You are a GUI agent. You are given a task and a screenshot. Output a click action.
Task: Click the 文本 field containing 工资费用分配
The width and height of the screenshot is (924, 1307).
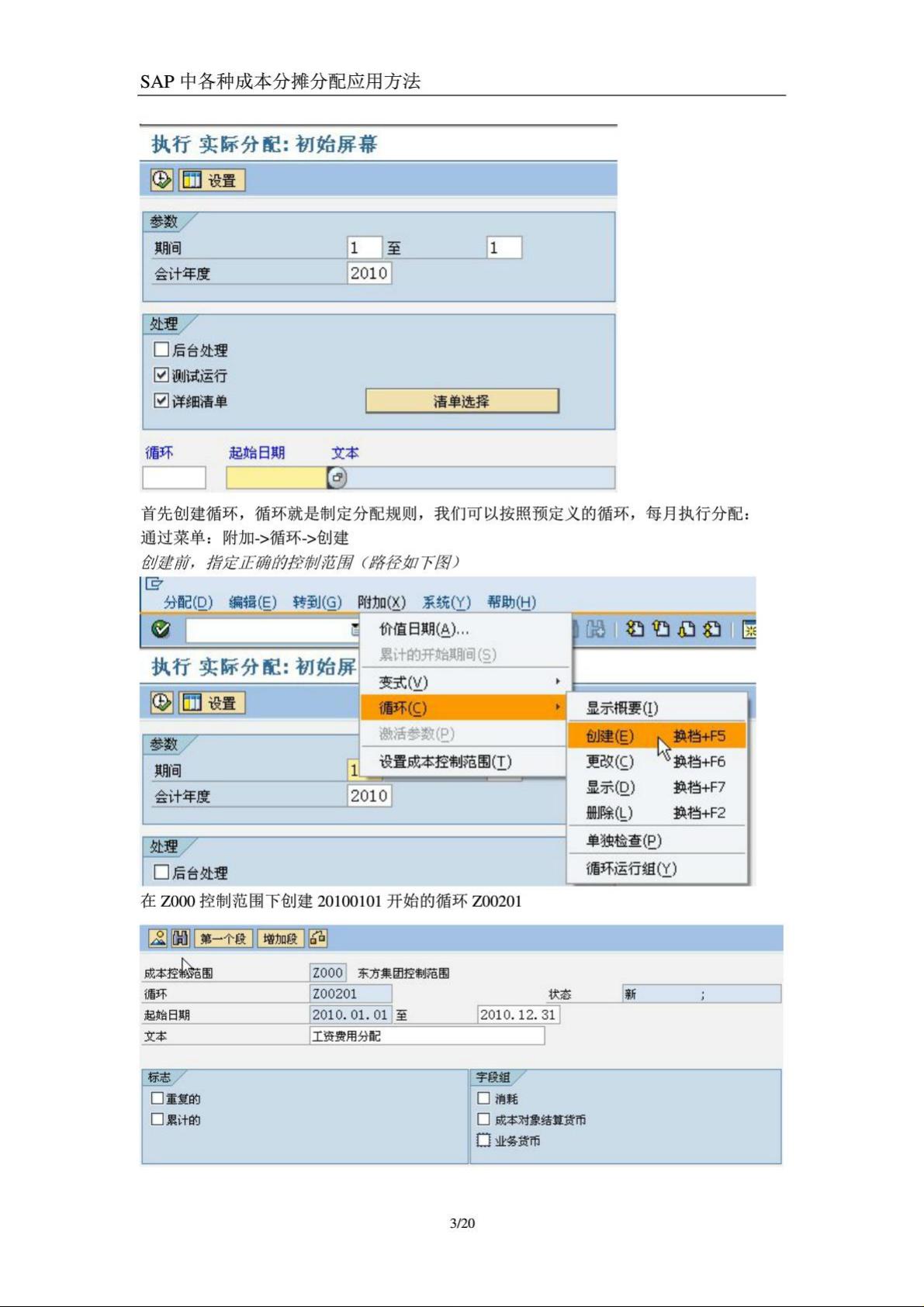click(427, 1036)
